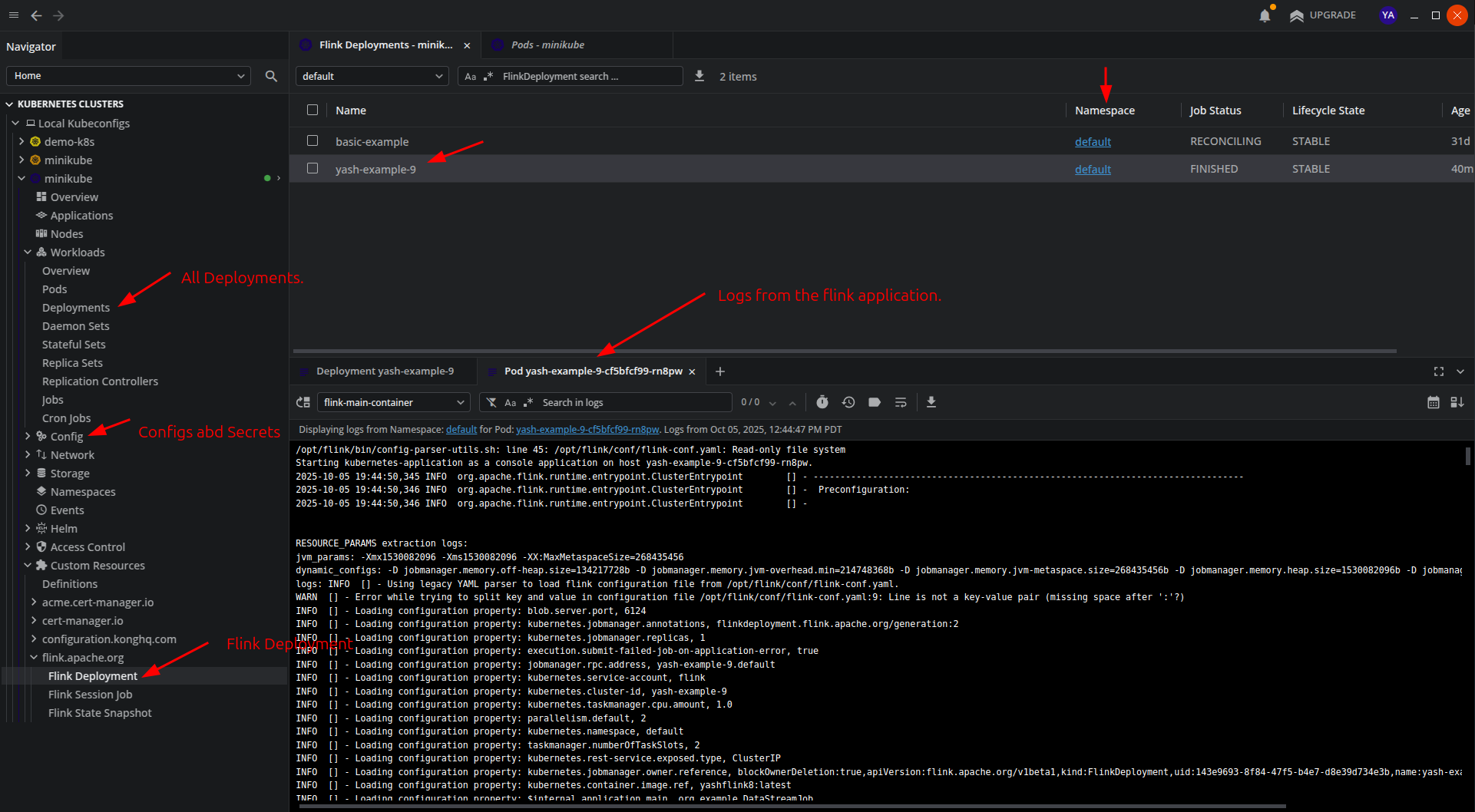
Task: Check the basic-example row checkbox
Action: click(x=313, y=140)
